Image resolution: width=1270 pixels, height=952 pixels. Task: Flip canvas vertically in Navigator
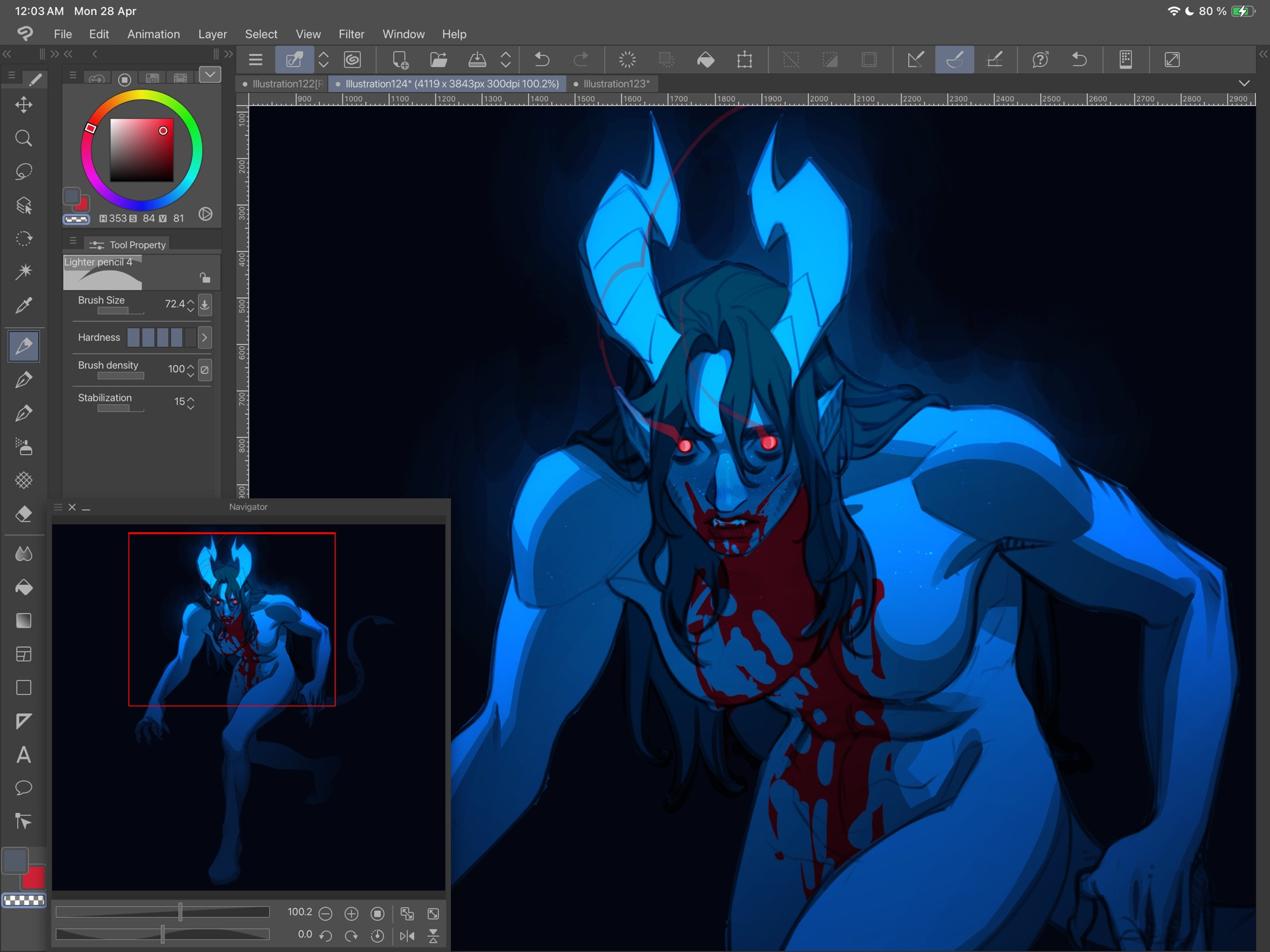tap(433, 935)
